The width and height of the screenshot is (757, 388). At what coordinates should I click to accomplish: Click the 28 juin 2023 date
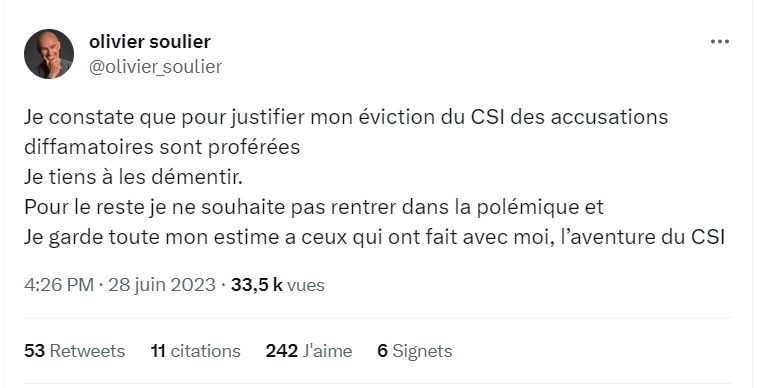point(162,285)
